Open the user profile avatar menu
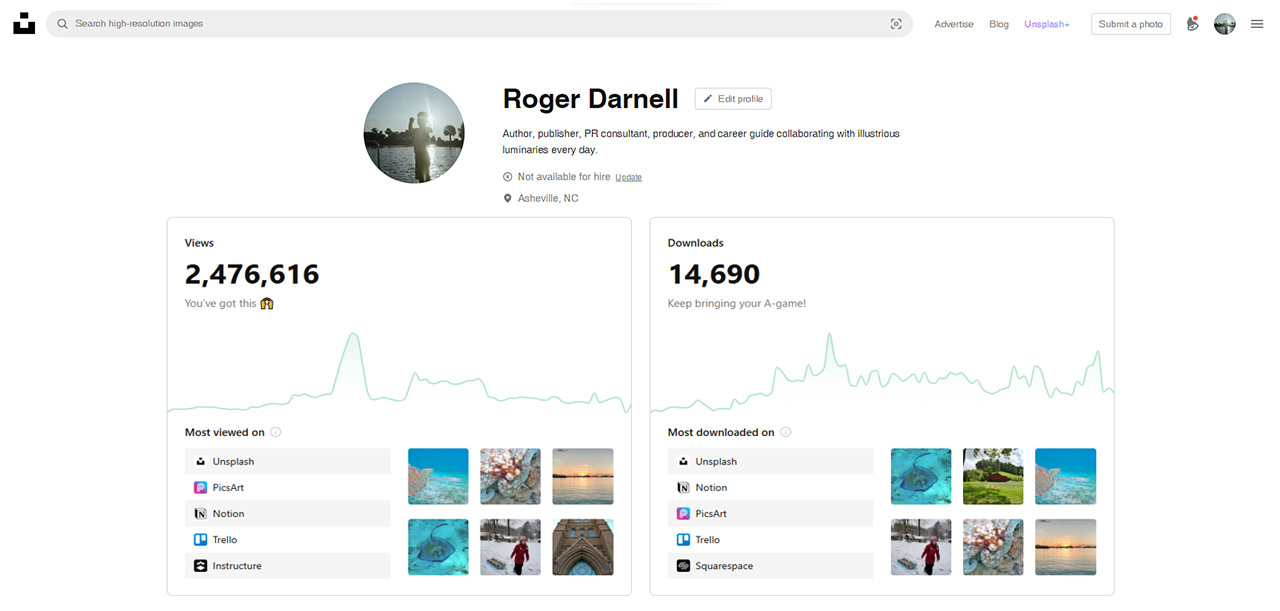The image size is (1280, 611). [1225, 24]
